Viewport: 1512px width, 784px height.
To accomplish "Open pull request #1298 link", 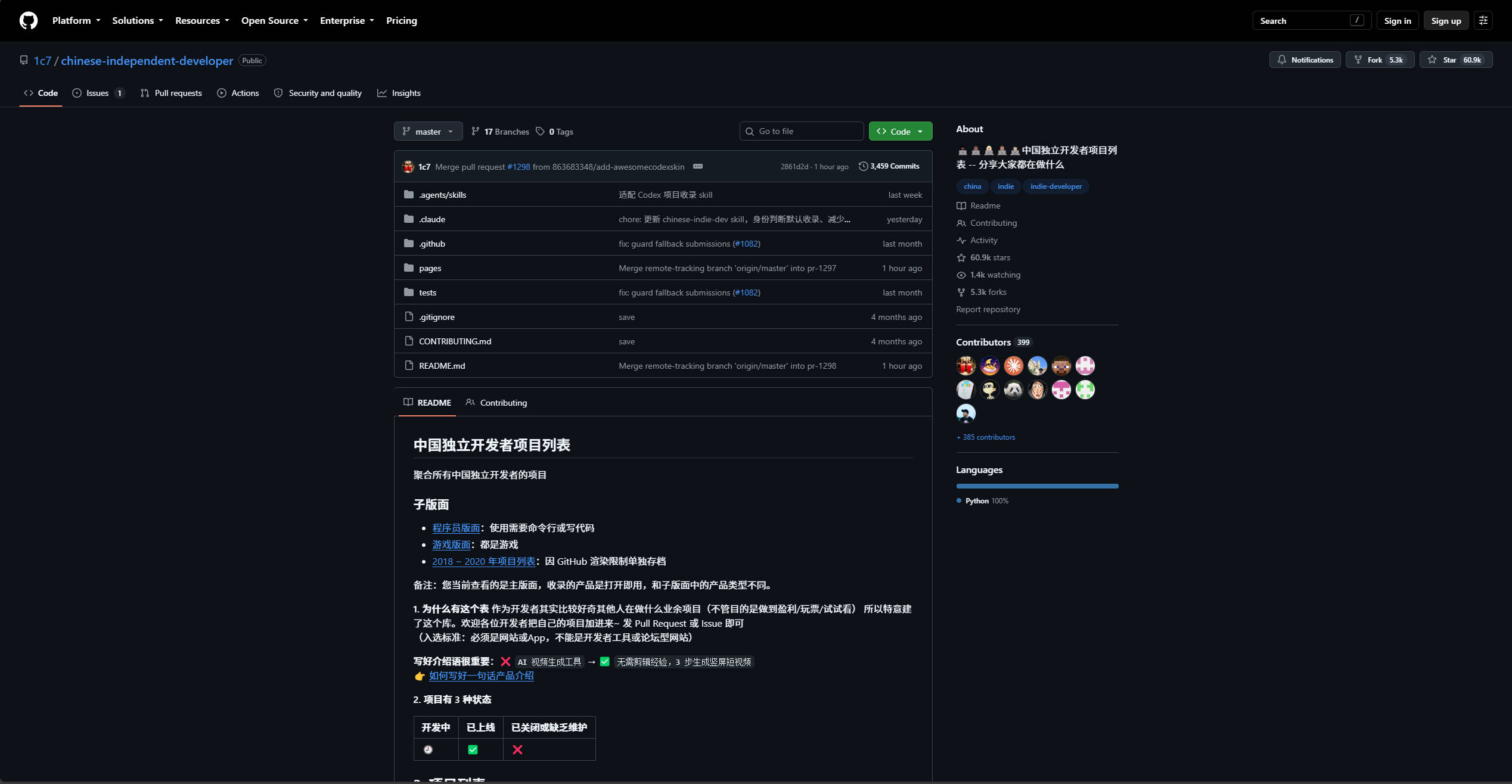I will pos(519,167).
